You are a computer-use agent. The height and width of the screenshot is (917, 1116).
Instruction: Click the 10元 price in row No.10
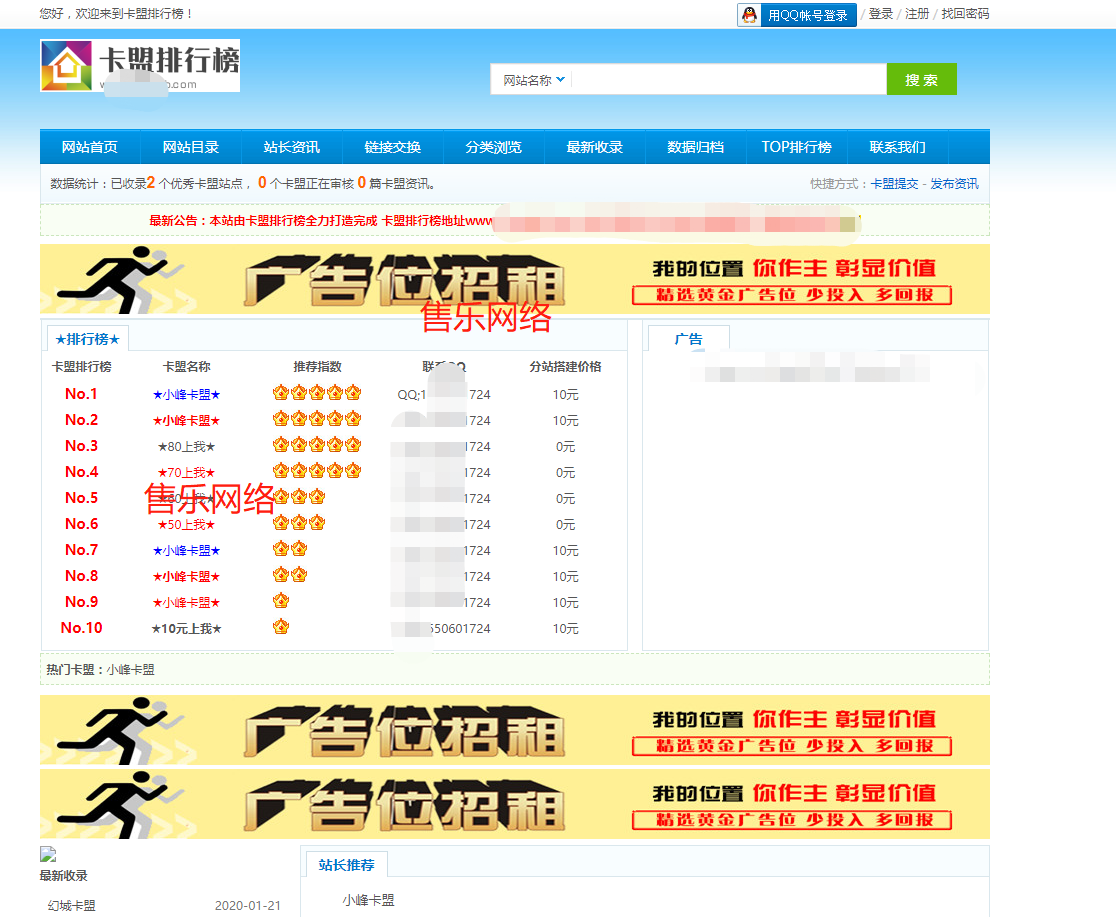[x=566, y=629]
